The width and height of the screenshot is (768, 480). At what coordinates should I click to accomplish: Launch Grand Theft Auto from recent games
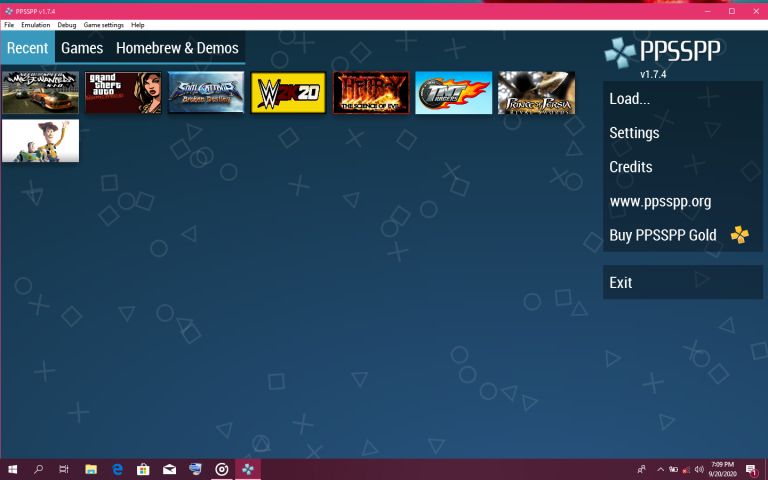[x=123, y=93]
